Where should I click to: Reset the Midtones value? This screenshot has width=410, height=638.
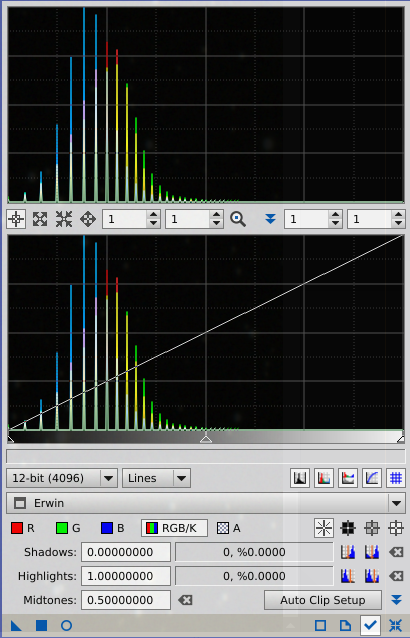185,600
